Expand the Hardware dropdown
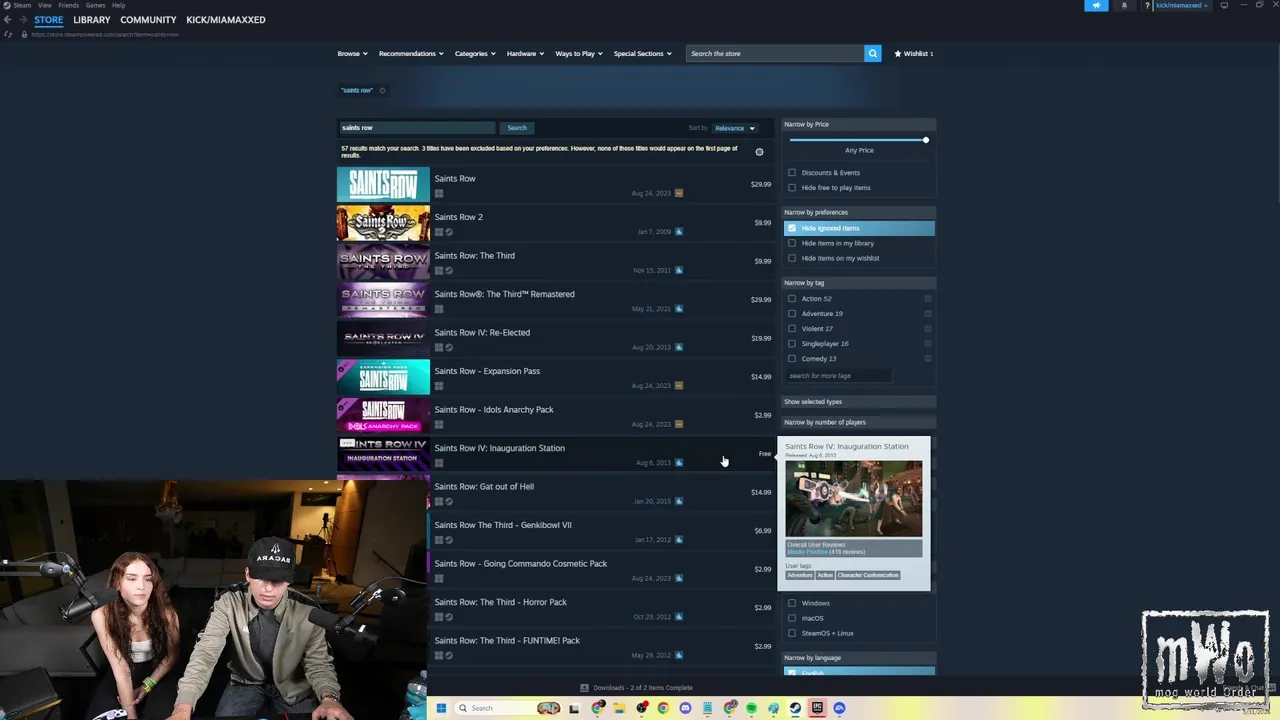 (525, 53)
